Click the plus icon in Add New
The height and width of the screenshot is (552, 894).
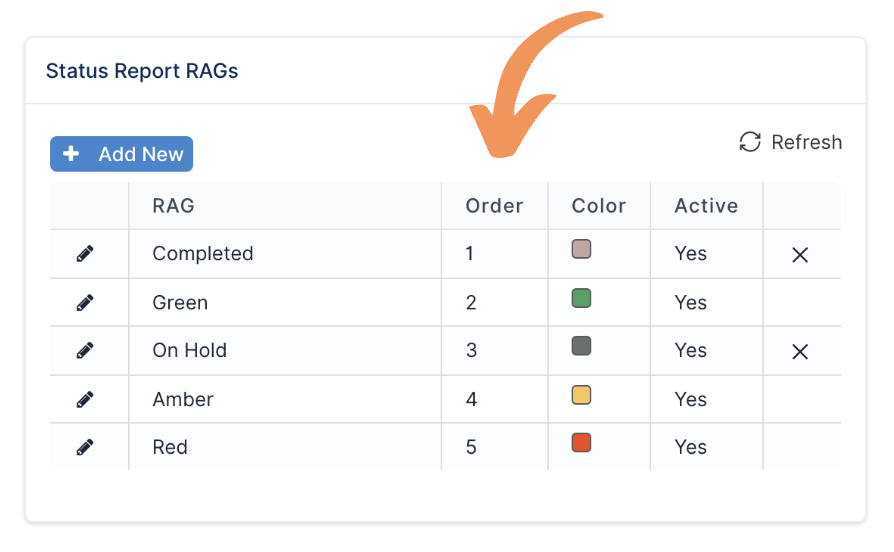71,153
